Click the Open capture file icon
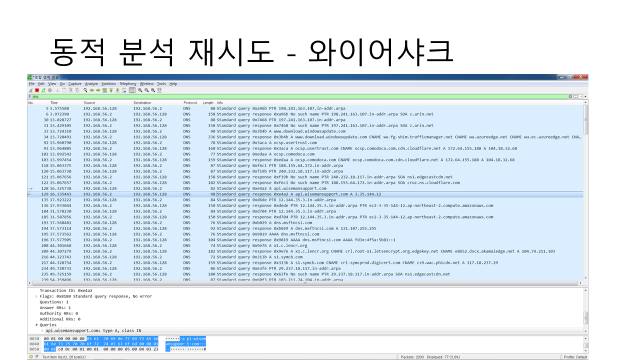 point(58,90)
